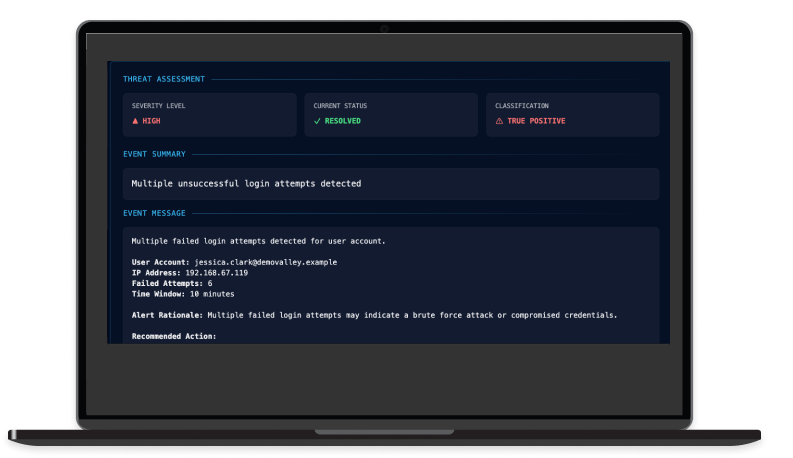Image resolution: width=793 pixels, height=458 pixels.
Task: Select the Classification card
Action: click(x=573, y=114)
